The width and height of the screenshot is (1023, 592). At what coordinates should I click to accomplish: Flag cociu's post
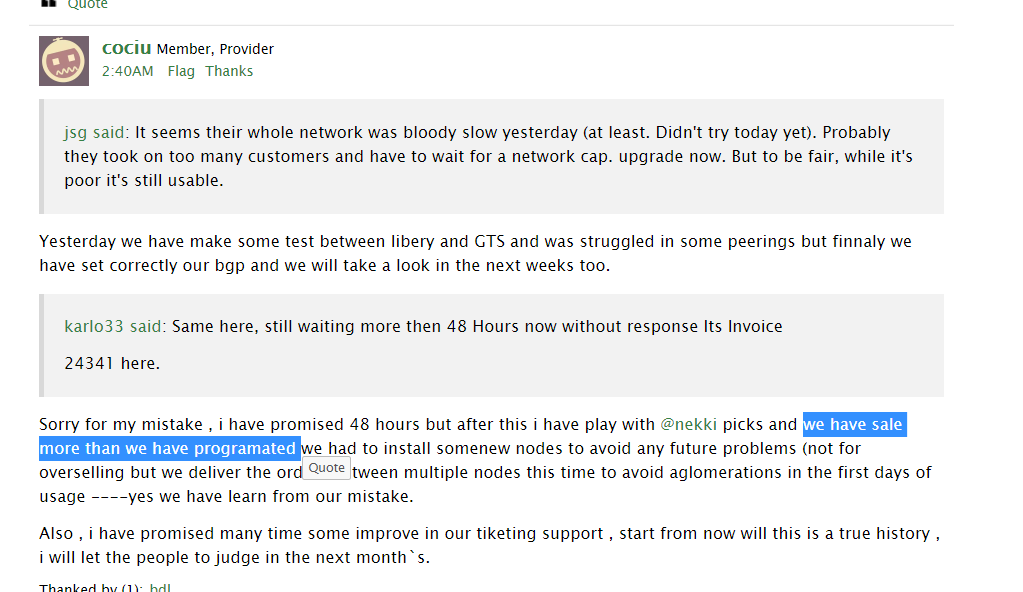click(x=181, y=71)
